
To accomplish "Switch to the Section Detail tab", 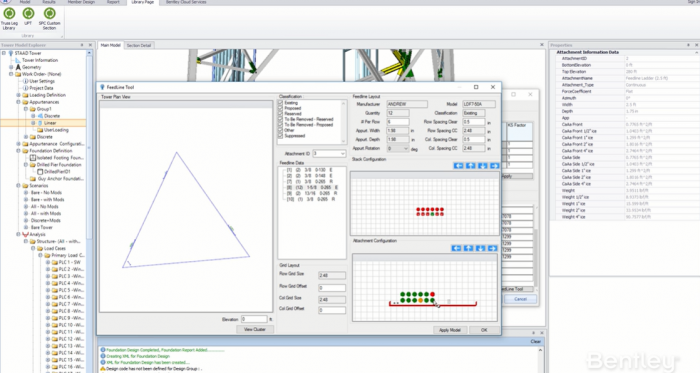I will pos(139,45).
